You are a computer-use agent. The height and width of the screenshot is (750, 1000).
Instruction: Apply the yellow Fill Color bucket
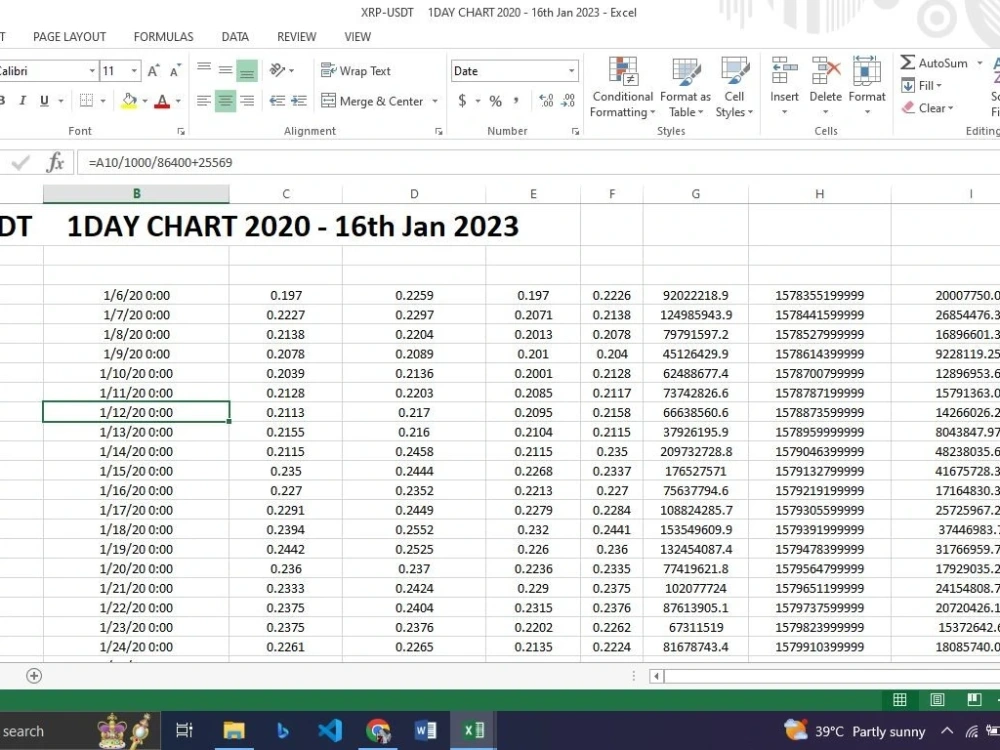point(129,101)
